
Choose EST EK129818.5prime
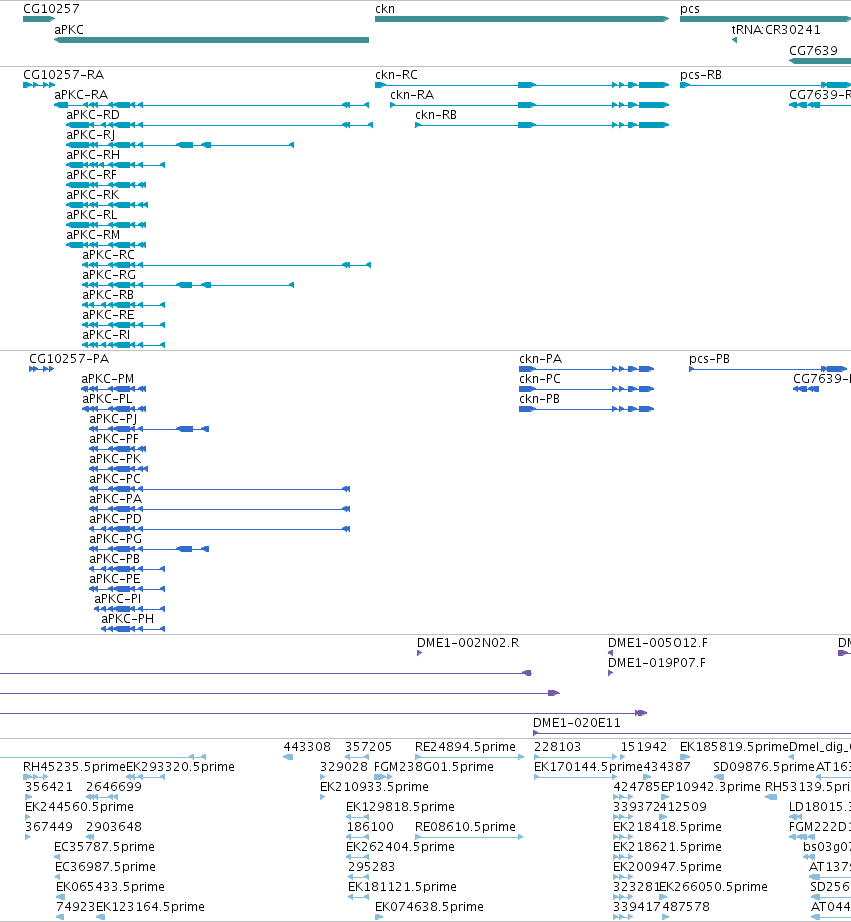(401, 807)
